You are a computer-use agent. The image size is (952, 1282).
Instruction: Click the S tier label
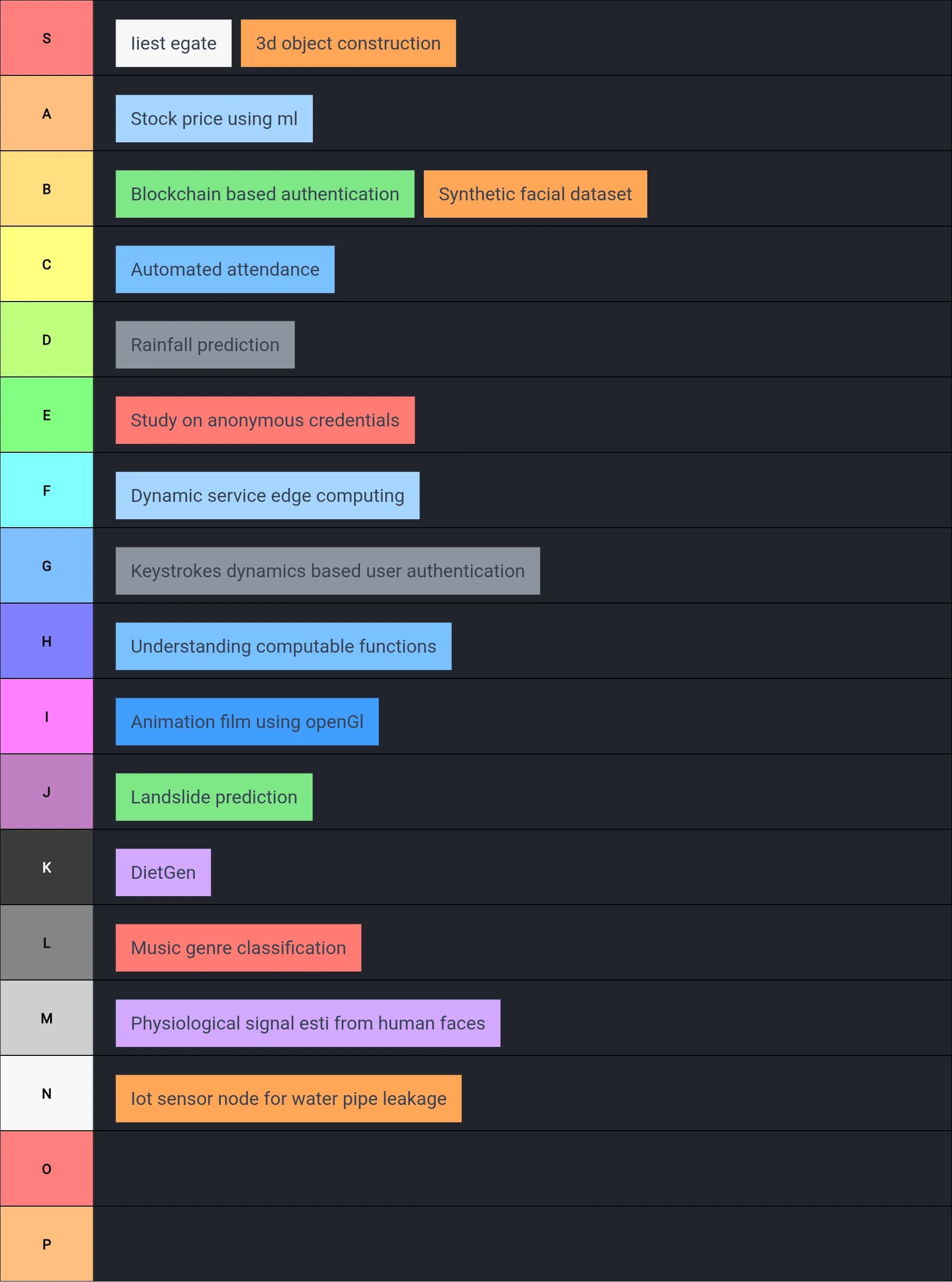[x=47, y=38]
